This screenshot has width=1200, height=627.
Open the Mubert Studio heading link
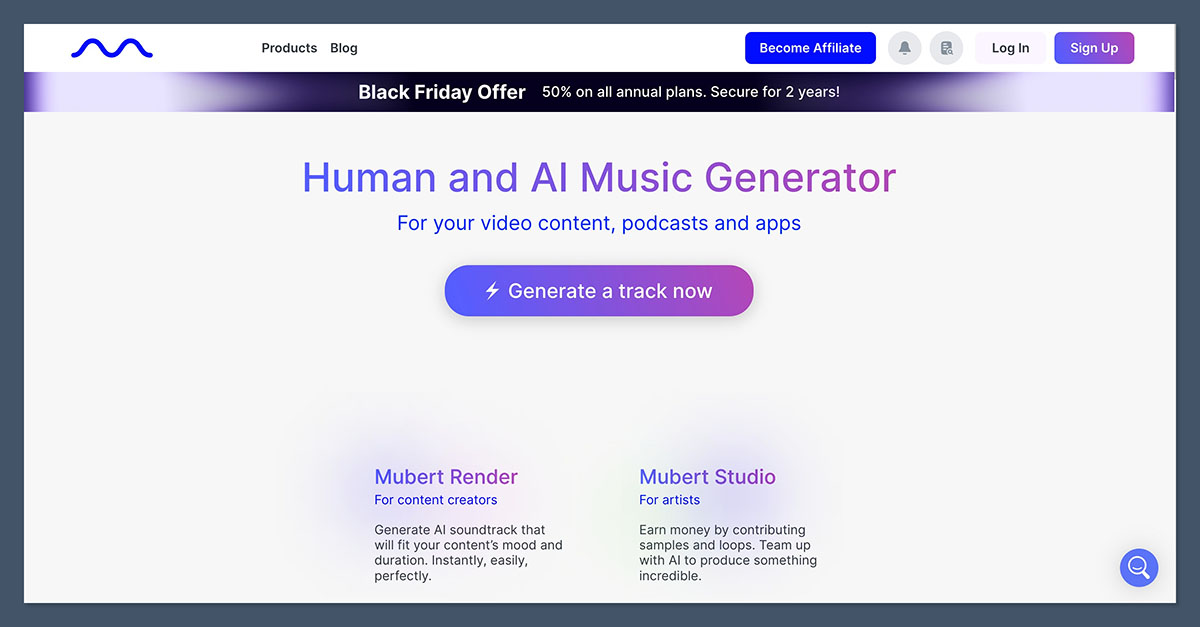[707, 477]
